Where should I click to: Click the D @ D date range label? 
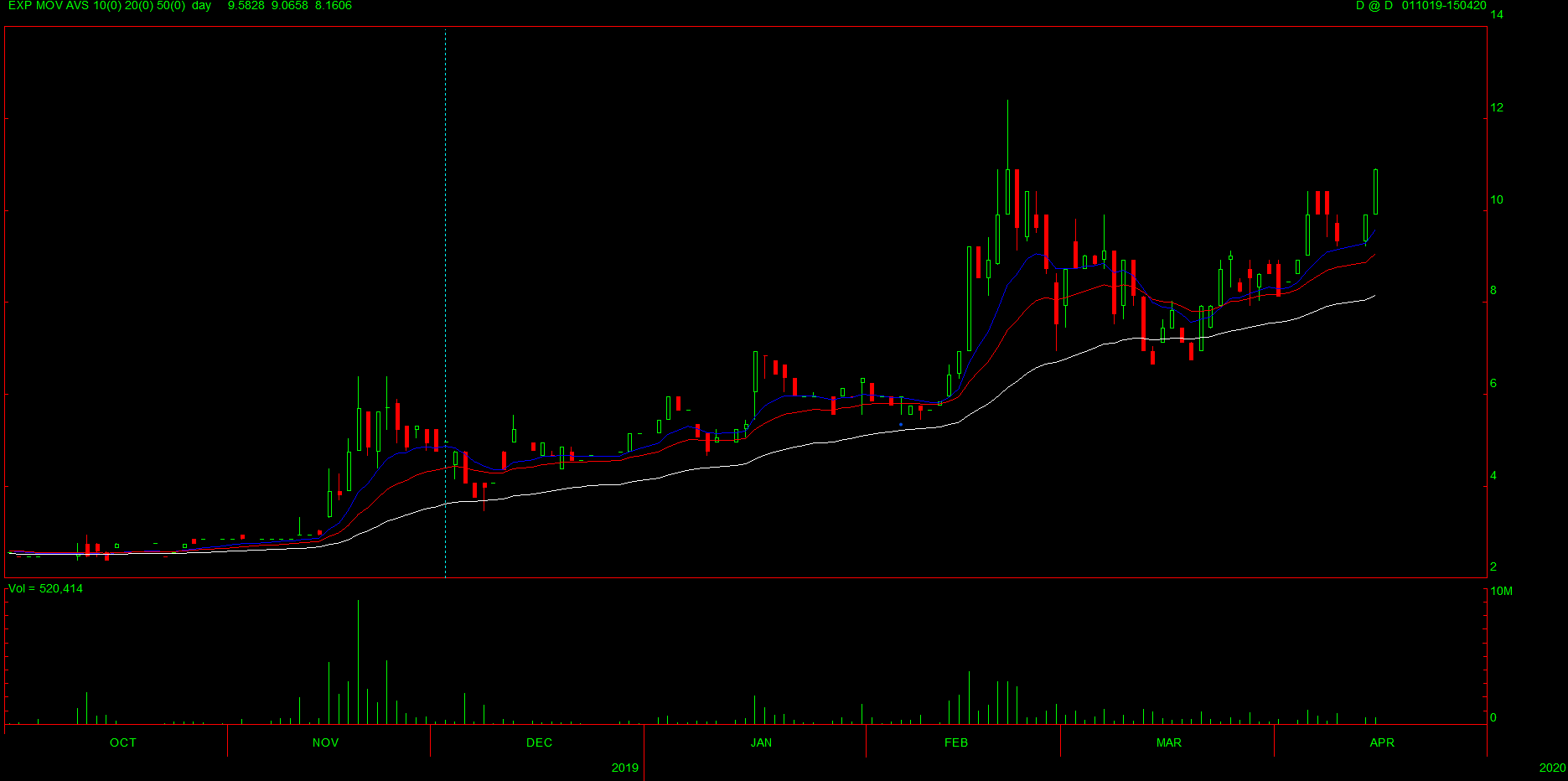[x=1421, y=6]
